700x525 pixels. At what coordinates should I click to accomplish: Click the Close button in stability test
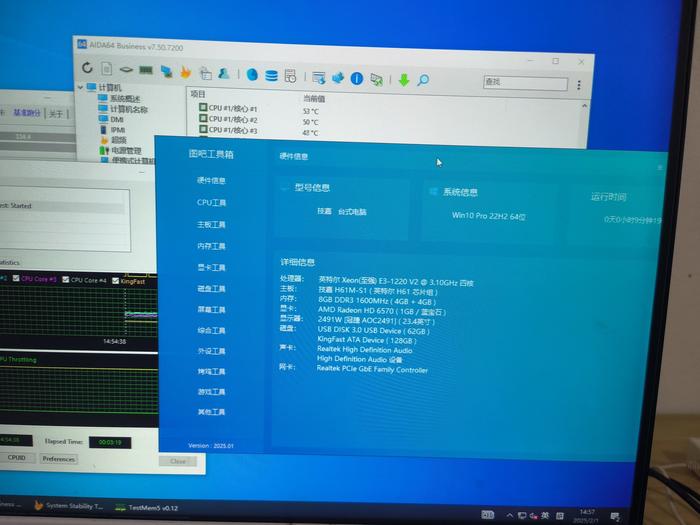pyautogui.click(x=178, y=461)
